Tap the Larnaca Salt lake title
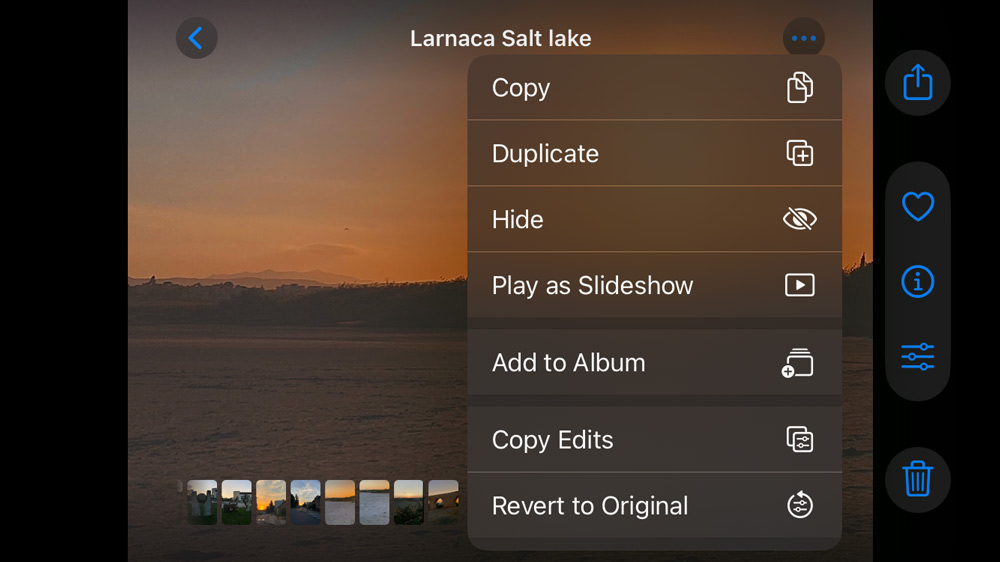This screenshot has height=562, width=1000. (500, 39)
